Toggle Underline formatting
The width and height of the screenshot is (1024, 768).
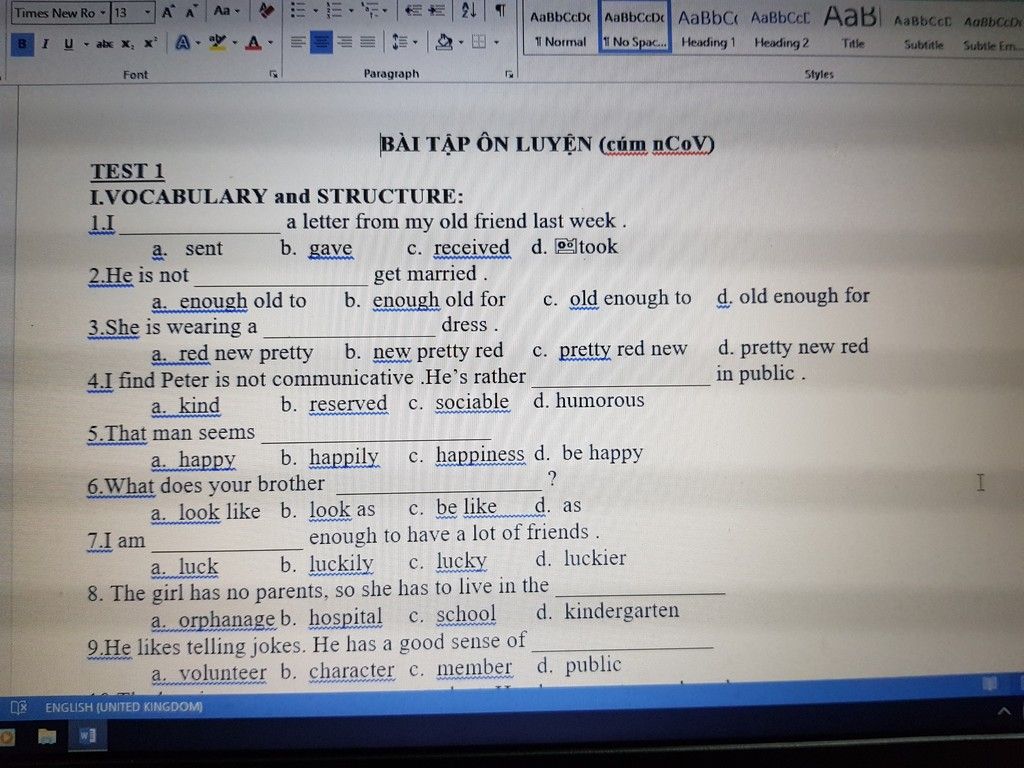[x=69, y=44]
